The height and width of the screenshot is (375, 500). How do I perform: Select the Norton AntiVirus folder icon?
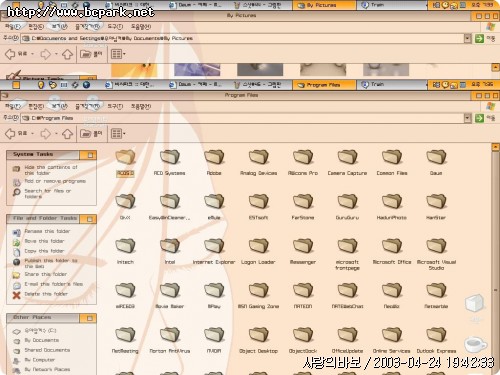(170, 335)
